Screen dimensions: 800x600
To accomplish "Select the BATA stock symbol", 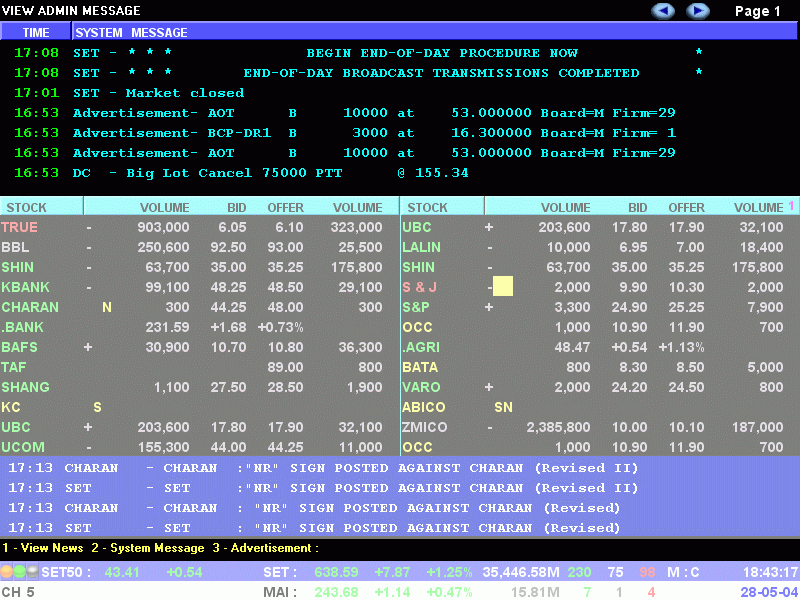I will (420, 367).
